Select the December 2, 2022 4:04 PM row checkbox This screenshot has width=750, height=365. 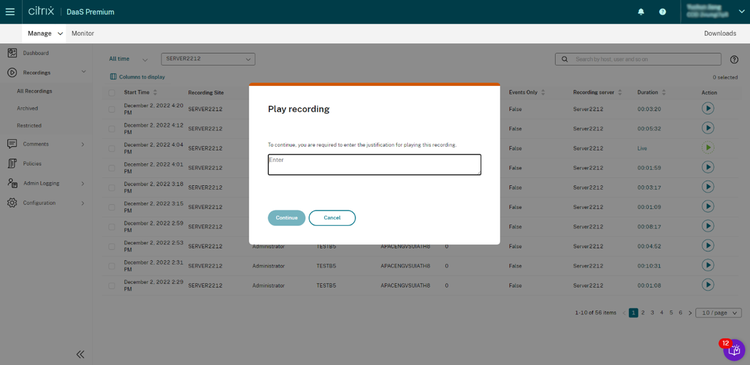[111, 148]
